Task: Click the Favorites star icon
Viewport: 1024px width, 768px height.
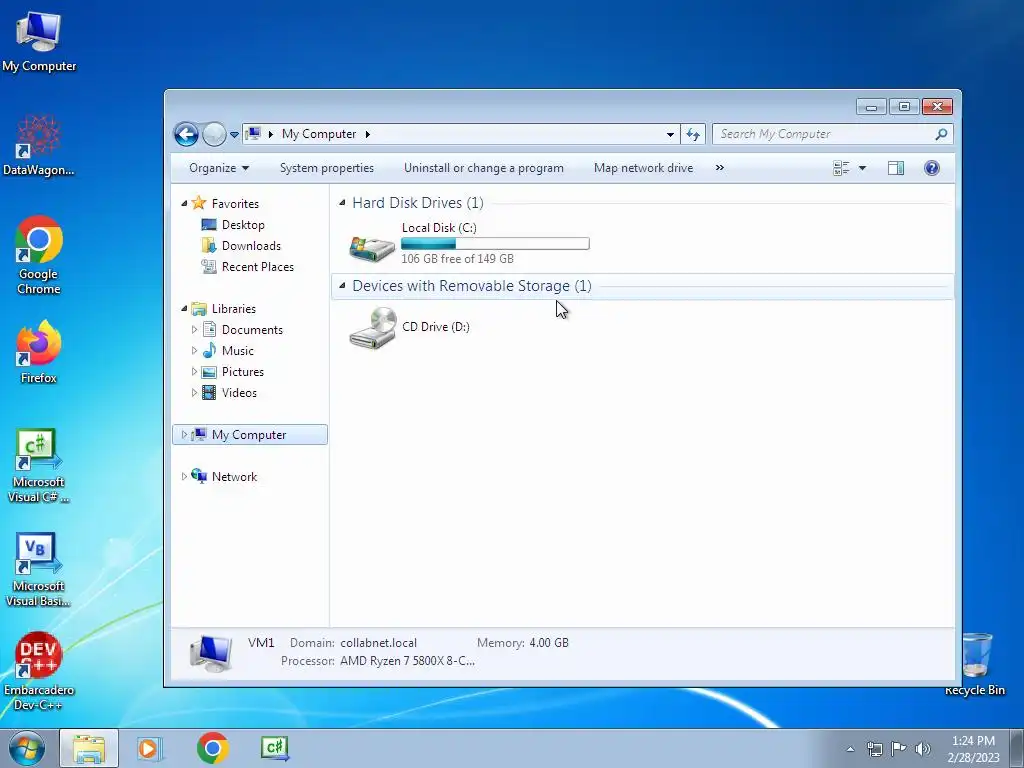Action: pos(199,203)
